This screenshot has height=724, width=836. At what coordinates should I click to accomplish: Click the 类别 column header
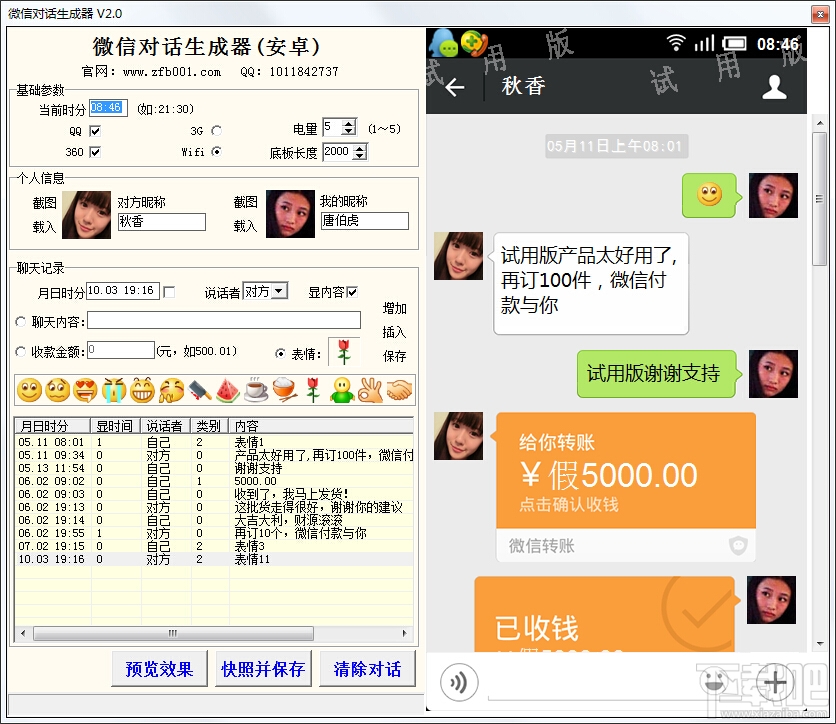(x=210, y=426)
